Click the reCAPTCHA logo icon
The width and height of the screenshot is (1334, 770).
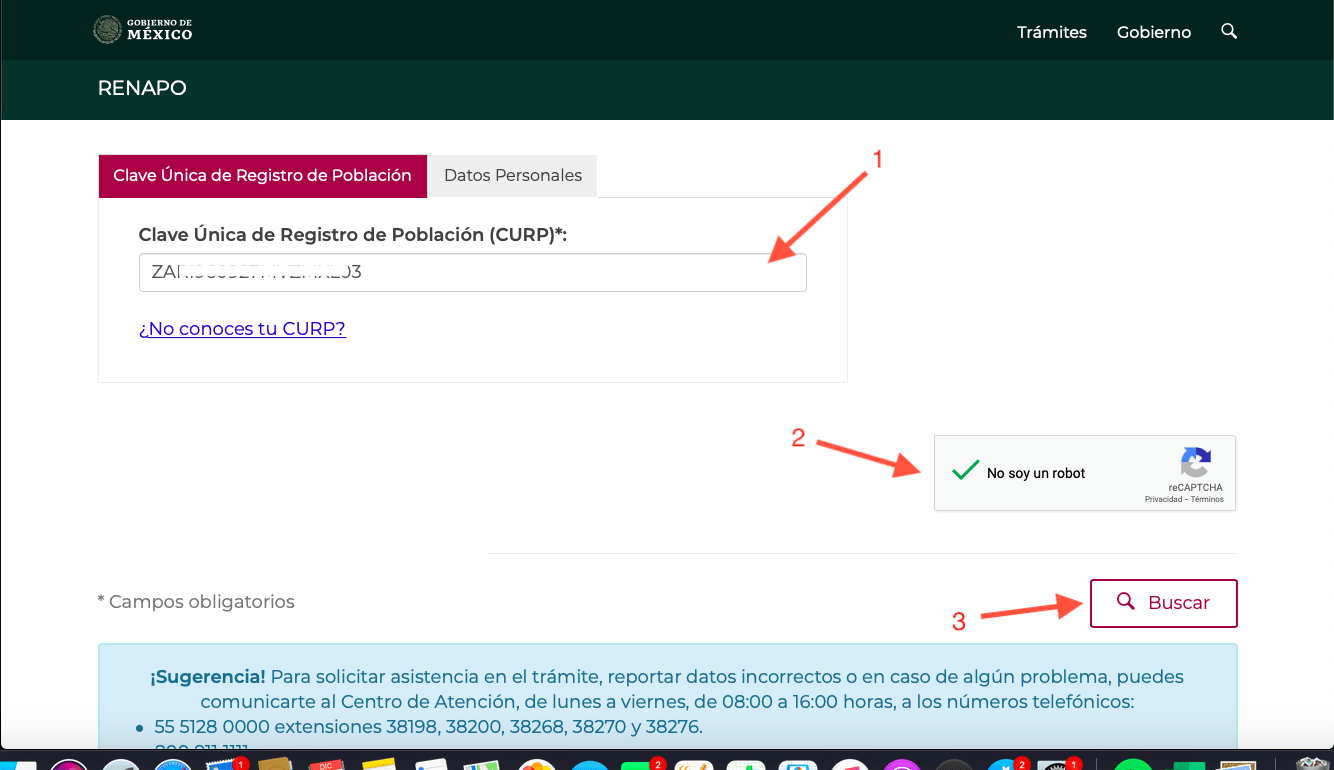tap(1195, 463)
